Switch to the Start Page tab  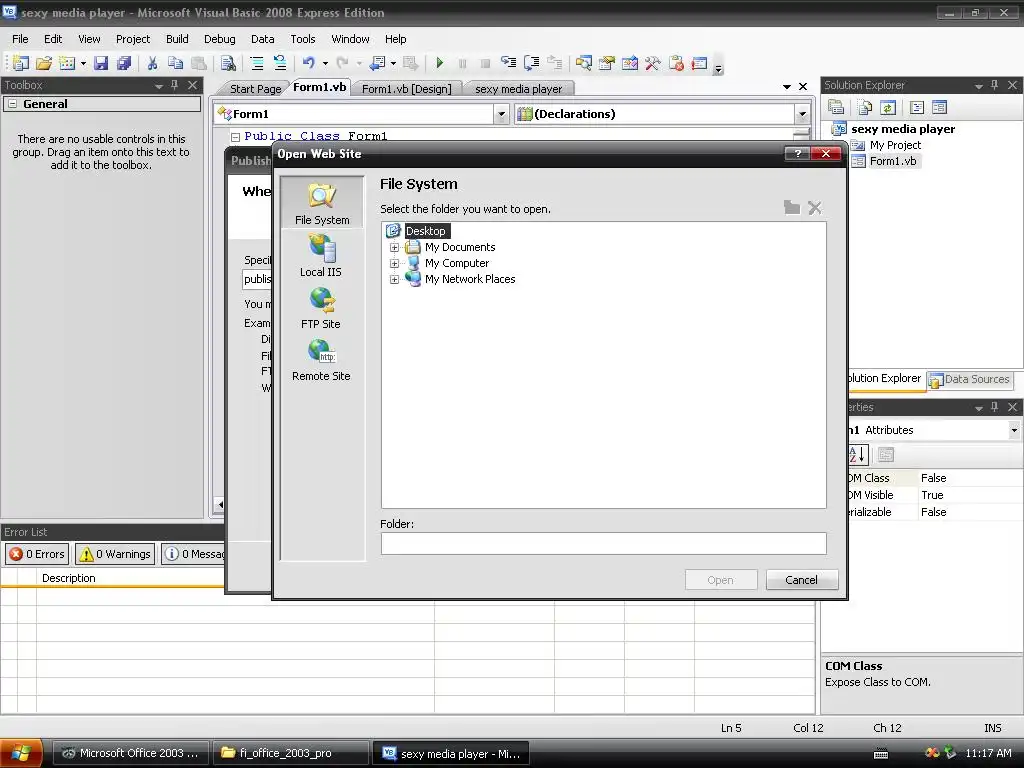[x=255, y=89]
